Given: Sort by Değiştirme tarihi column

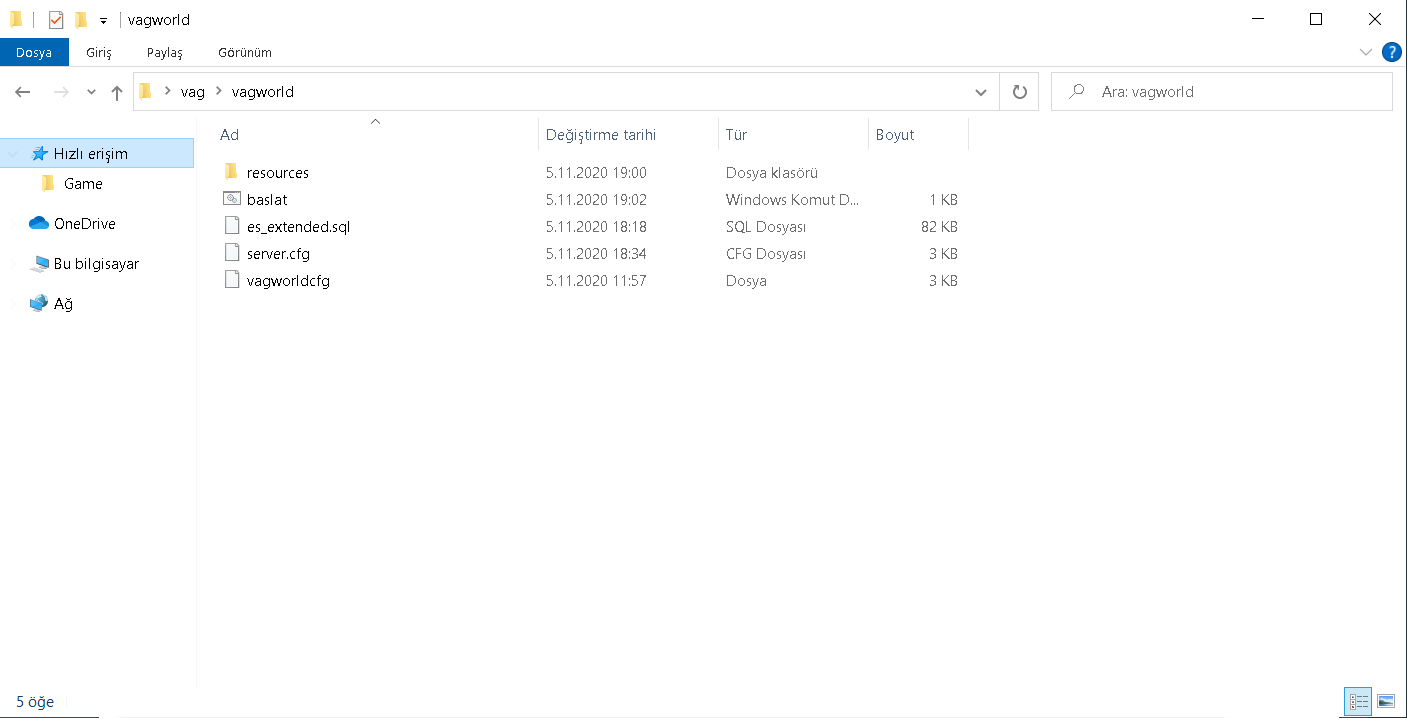Looking at the screenshot, I should (x=629, y=134).
